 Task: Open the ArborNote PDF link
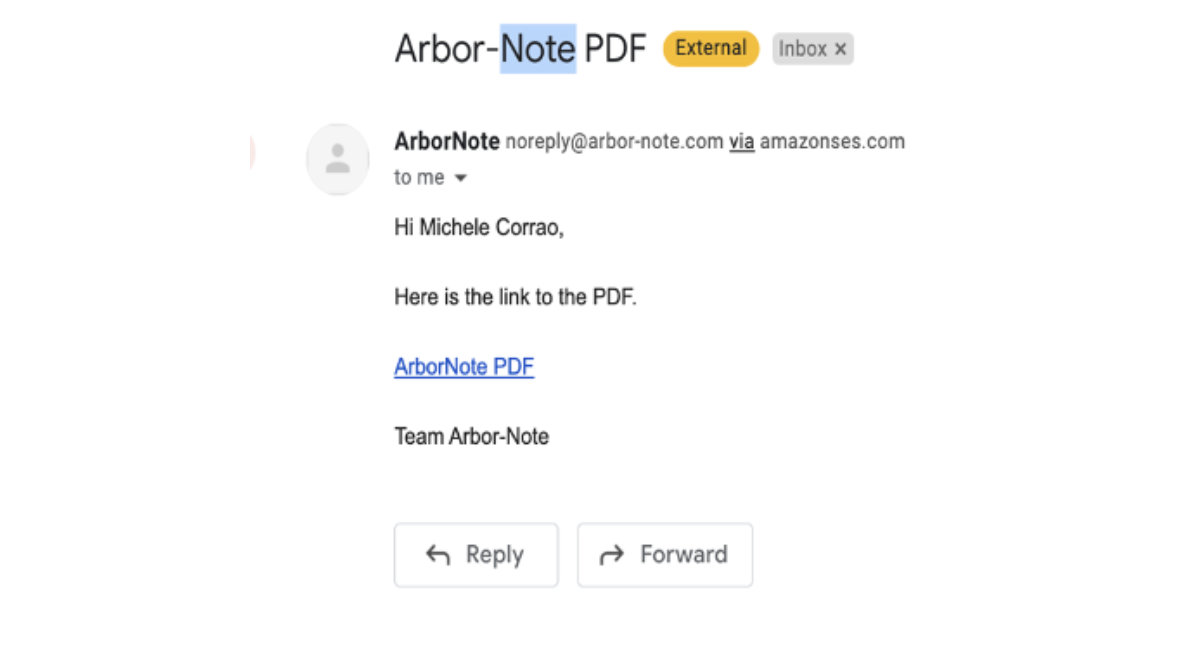464,366
